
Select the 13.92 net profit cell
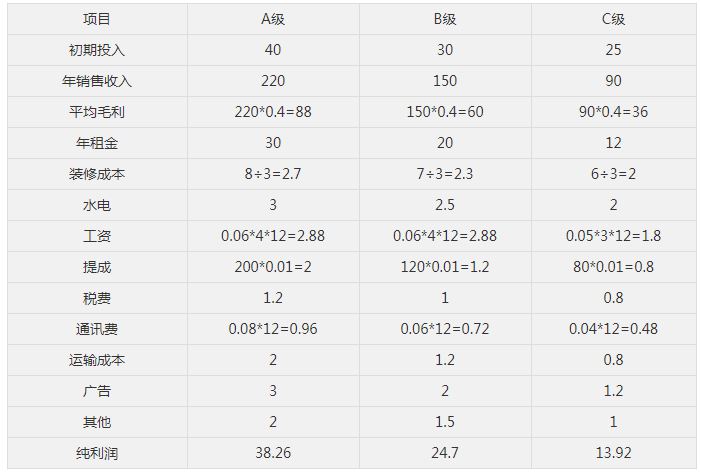(x=613, y=453)
